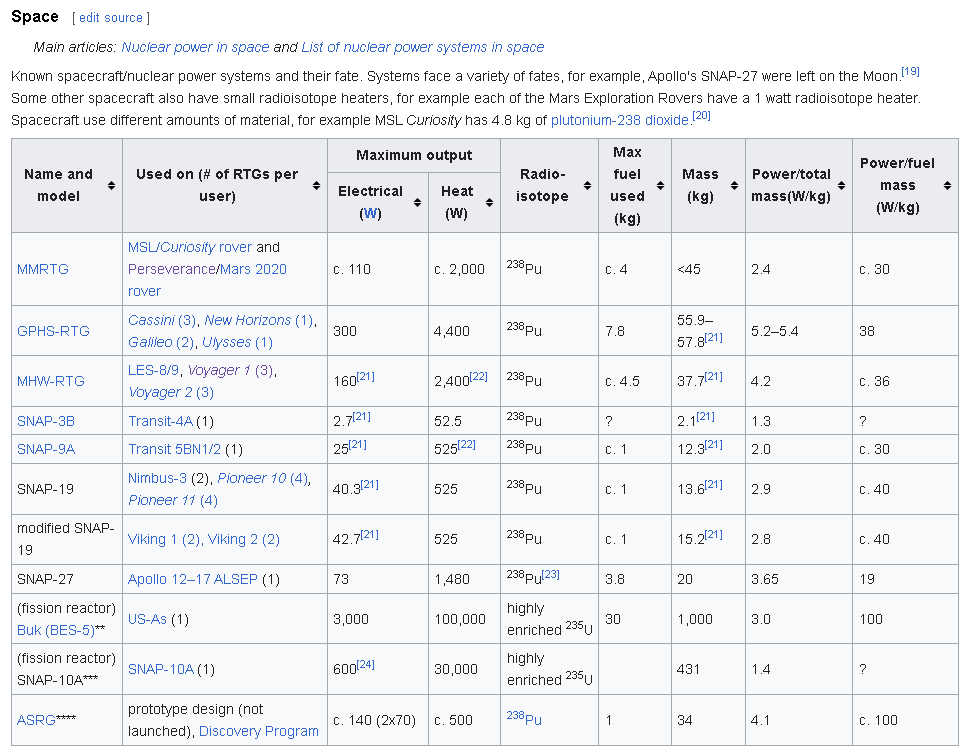This screenshot has width=974, height=754.
Task: Sort by Power/fuel mass (W/kg) column
Action: coord(947,186)
